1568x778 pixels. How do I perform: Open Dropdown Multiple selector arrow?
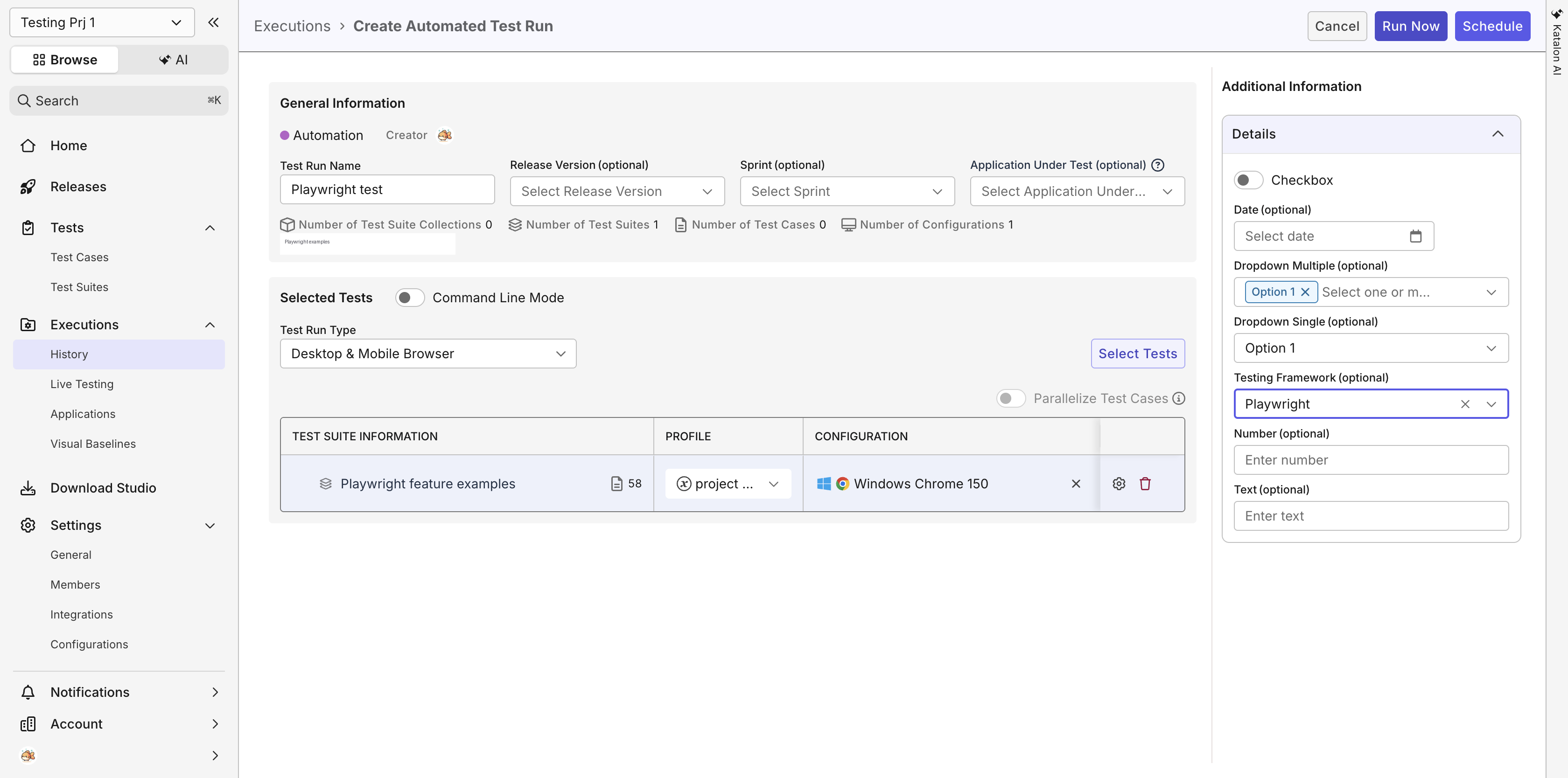[1491, 292]
